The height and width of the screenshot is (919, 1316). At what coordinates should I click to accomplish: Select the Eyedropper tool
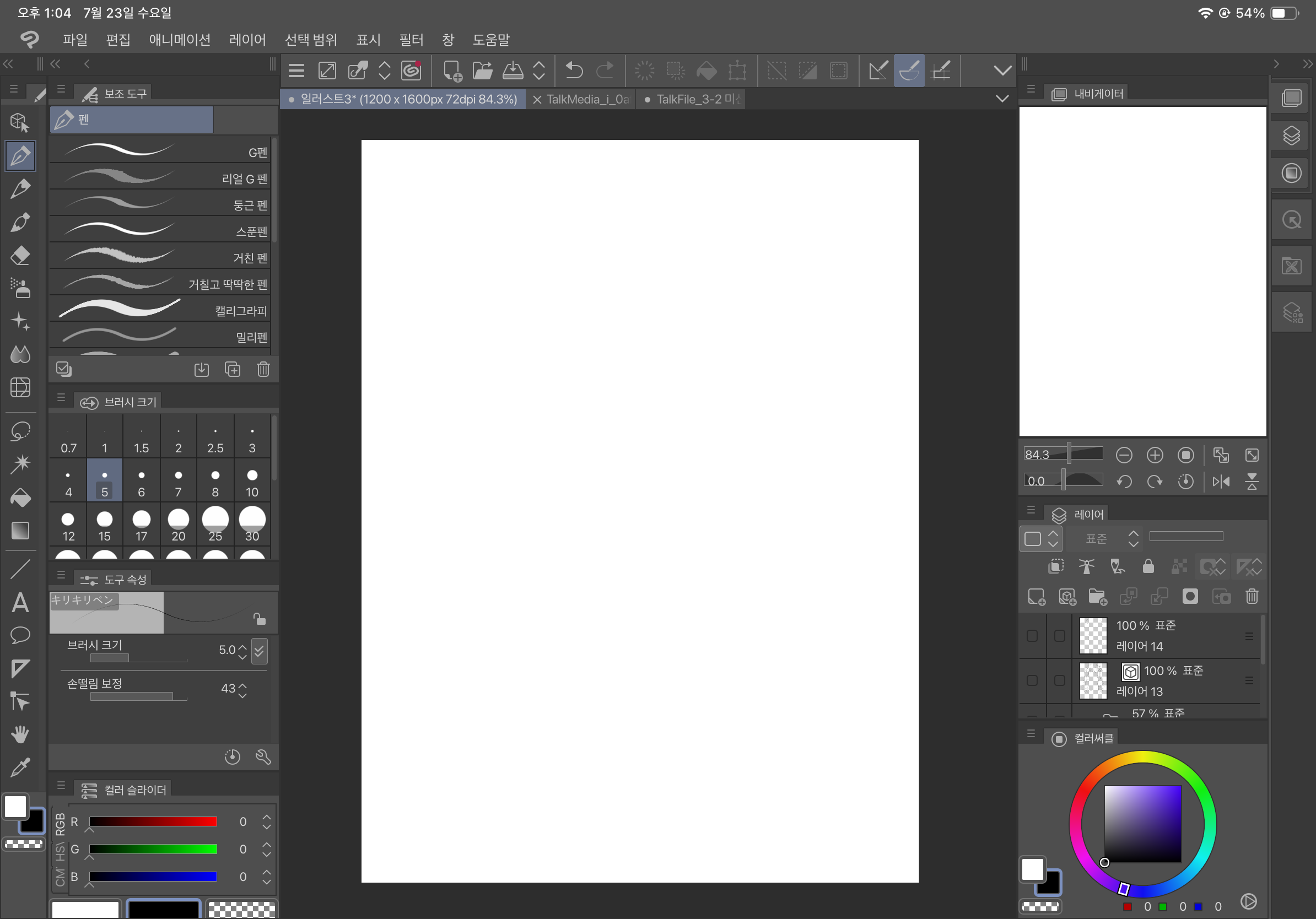pos(20,767)
